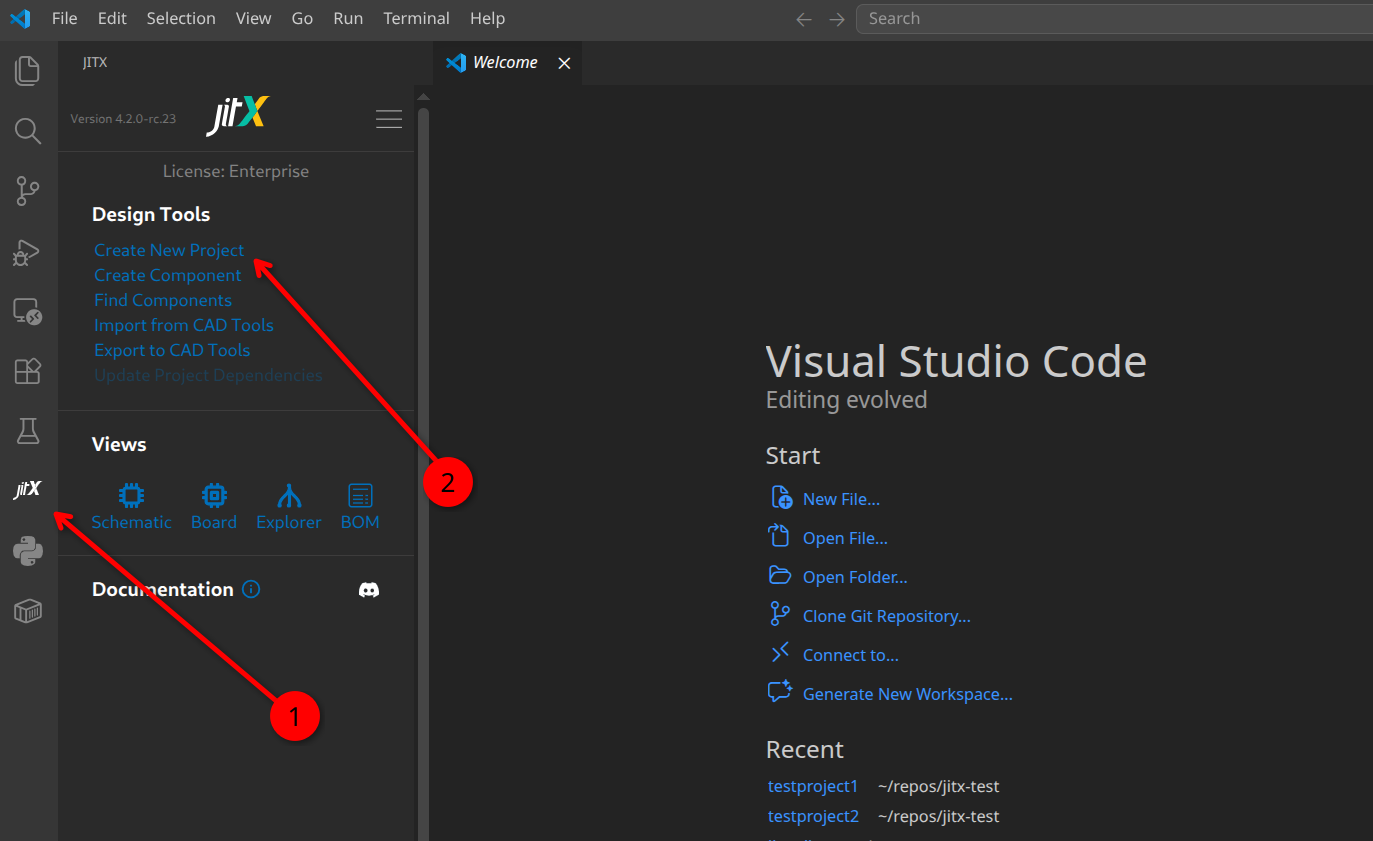Open the JITX extension in activity bar

(28, 489)
